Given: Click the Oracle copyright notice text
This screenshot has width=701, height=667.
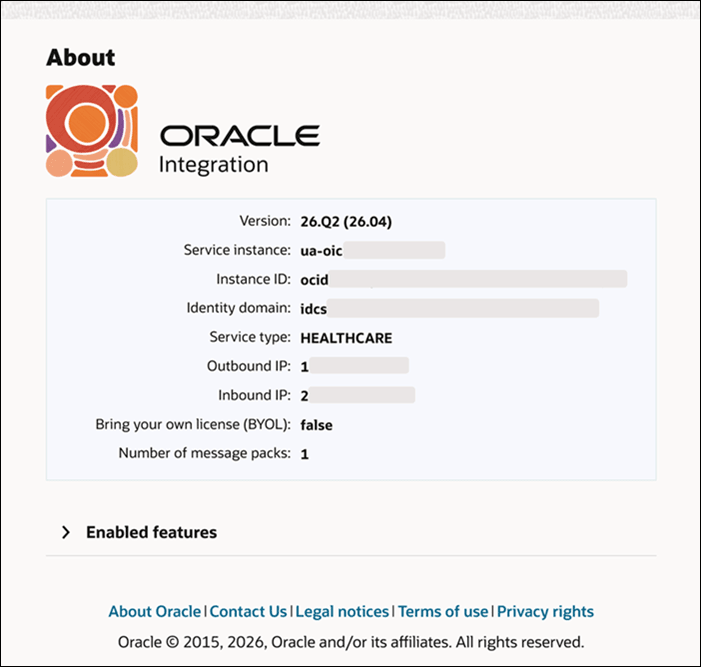Looking at the screenshot, I should click(351, 642).
